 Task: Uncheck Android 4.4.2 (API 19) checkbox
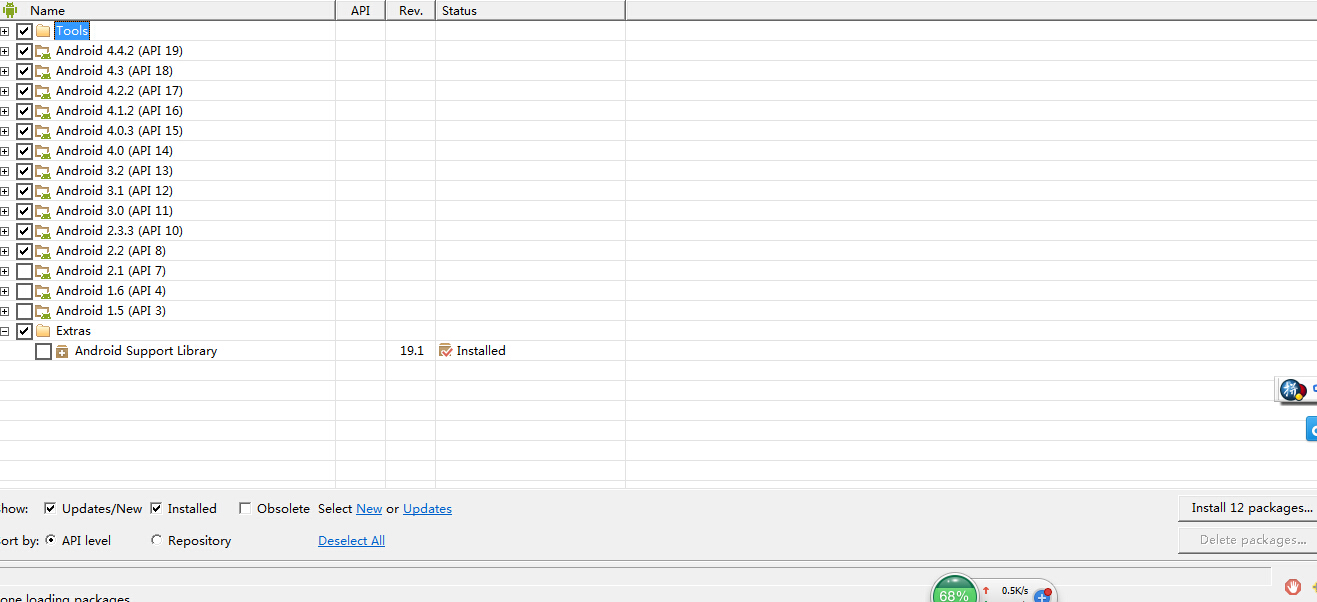[25, 51]
